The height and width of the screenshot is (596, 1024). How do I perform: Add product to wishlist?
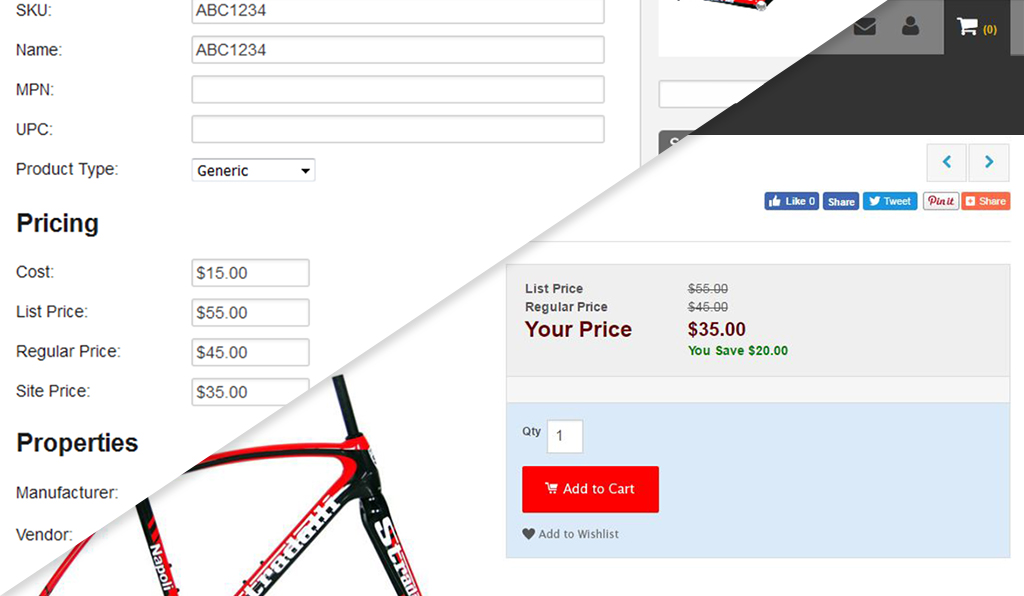click(x=571, y=534)
